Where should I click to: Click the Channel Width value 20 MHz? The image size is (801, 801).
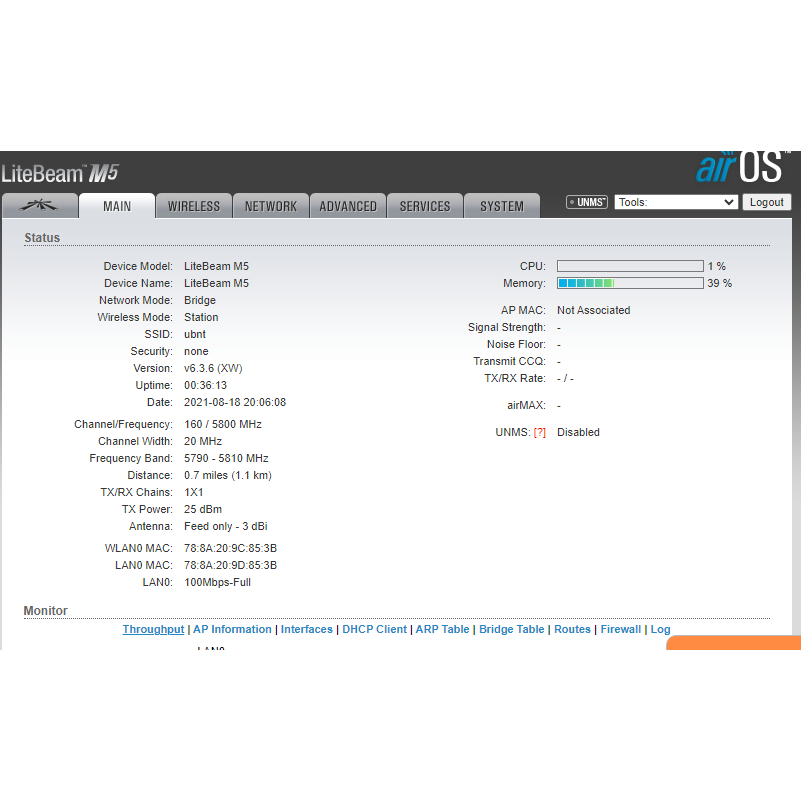203,441
